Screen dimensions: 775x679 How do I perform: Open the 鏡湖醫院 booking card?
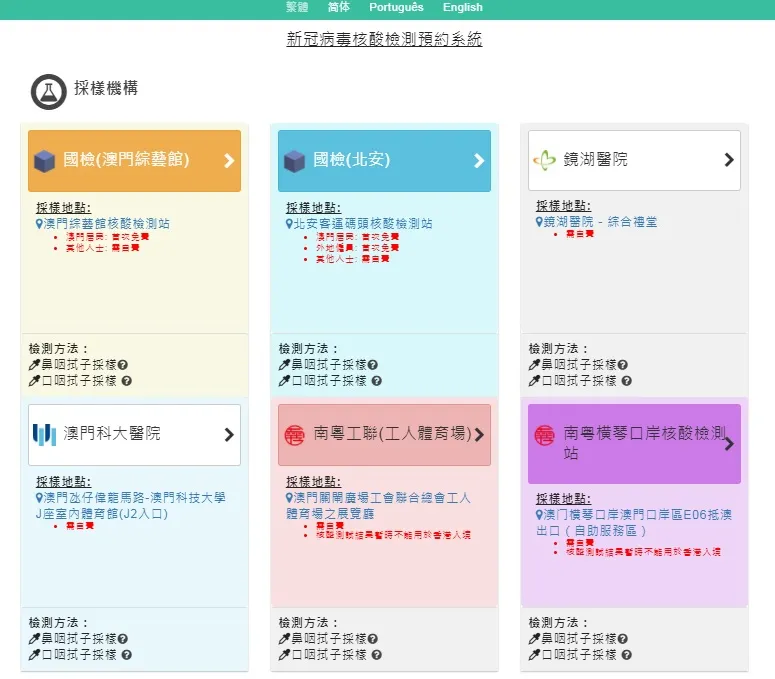pos(634,160)
